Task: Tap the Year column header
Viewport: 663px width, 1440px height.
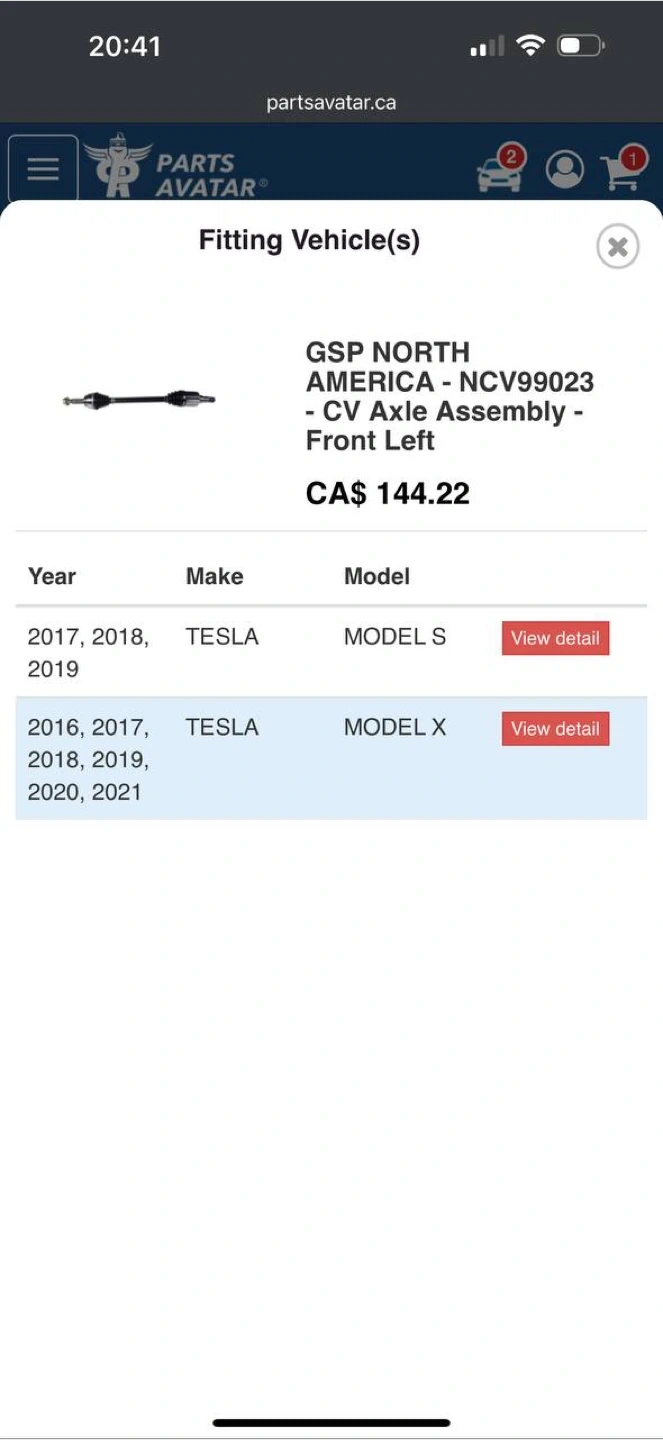Action: point(52,576)
